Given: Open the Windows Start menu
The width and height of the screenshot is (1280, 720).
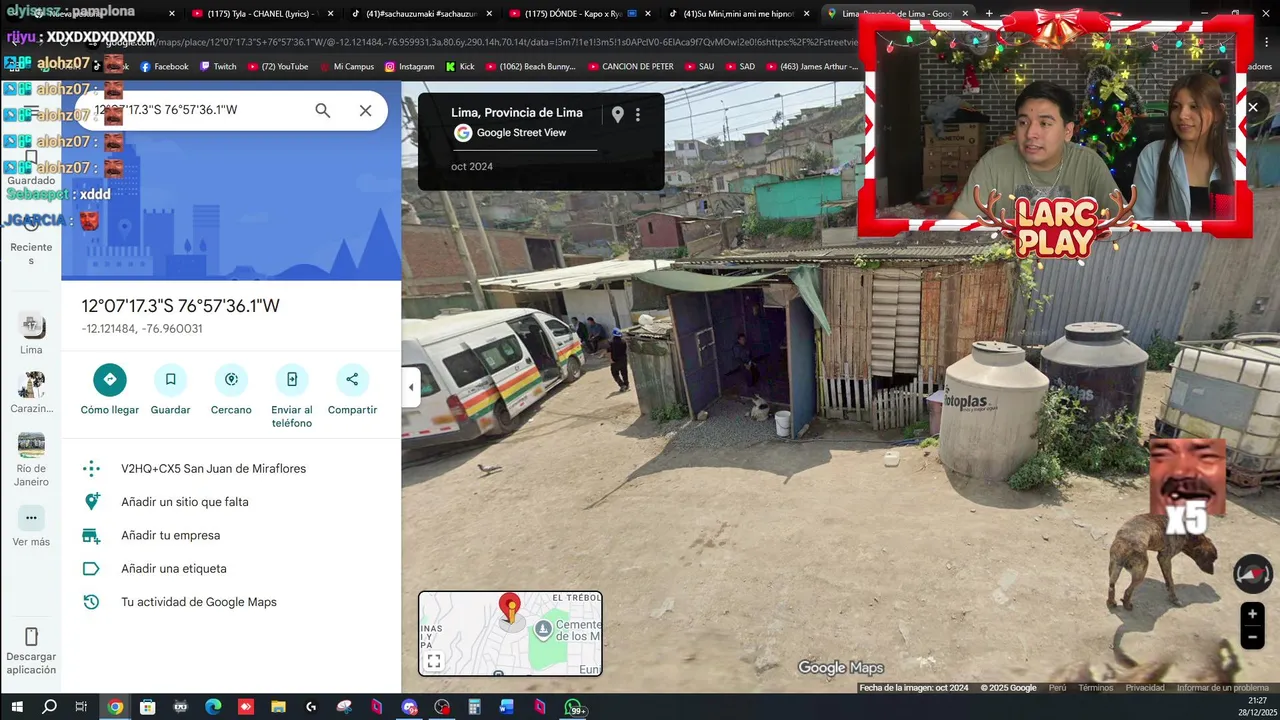Looking at the screenshot, I should point(17,707).
